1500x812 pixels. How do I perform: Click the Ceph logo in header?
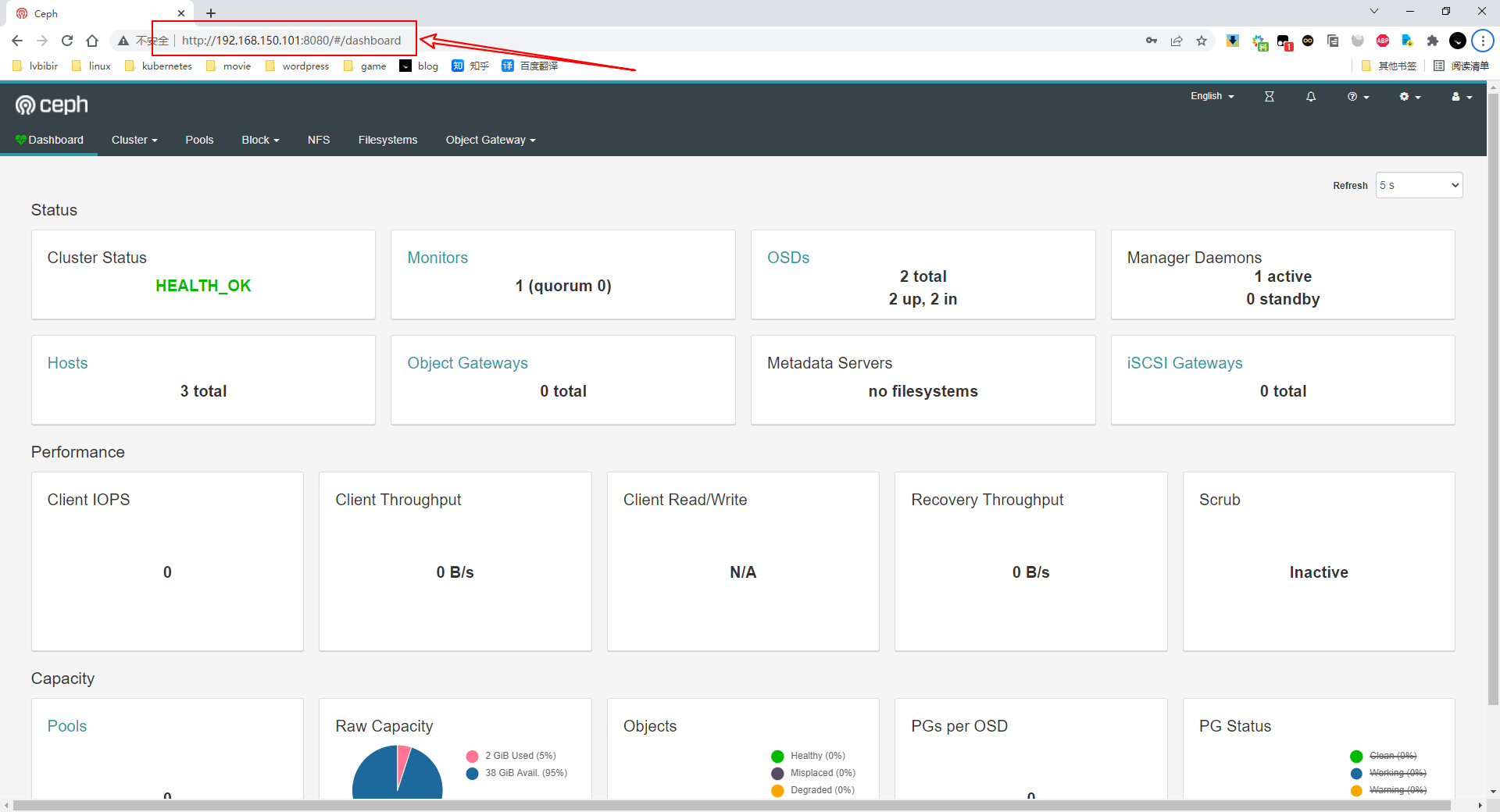point(52,105)
